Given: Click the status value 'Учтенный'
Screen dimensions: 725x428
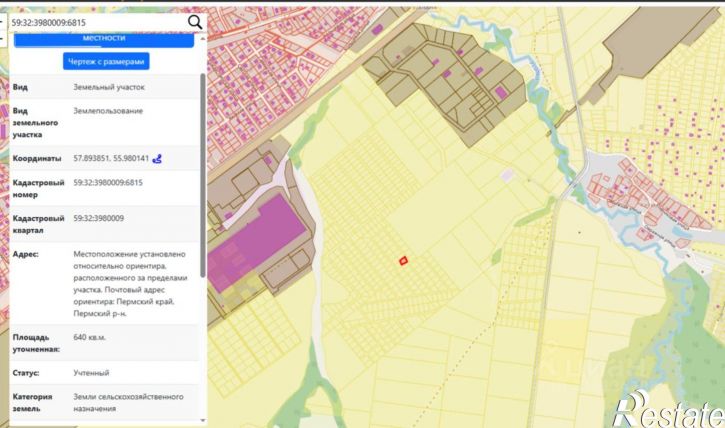Looking at the screenshot, I should coord(91,373).
